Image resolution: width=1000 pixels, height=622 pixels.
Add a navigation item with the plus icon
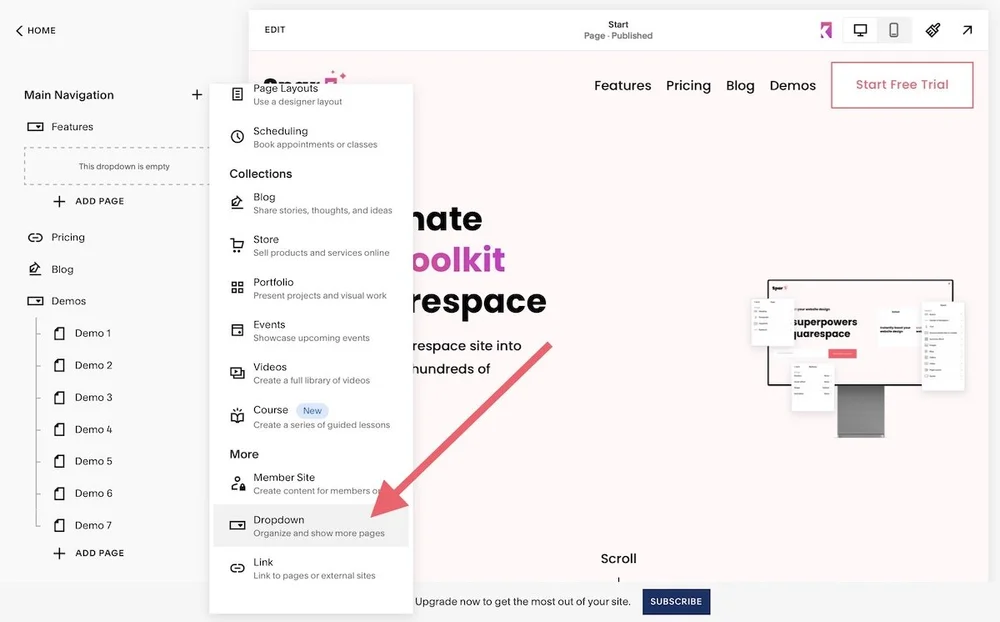[196, 94]
